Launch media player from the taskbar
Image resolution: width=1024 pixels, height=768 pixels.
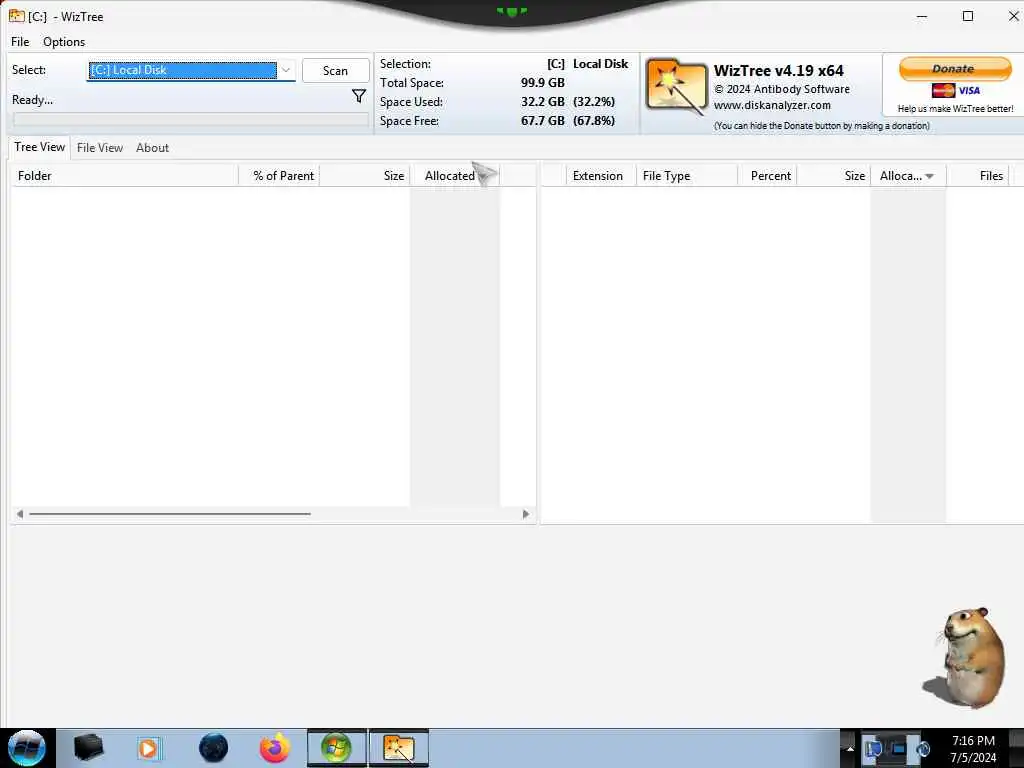click(x=148, y=748)
